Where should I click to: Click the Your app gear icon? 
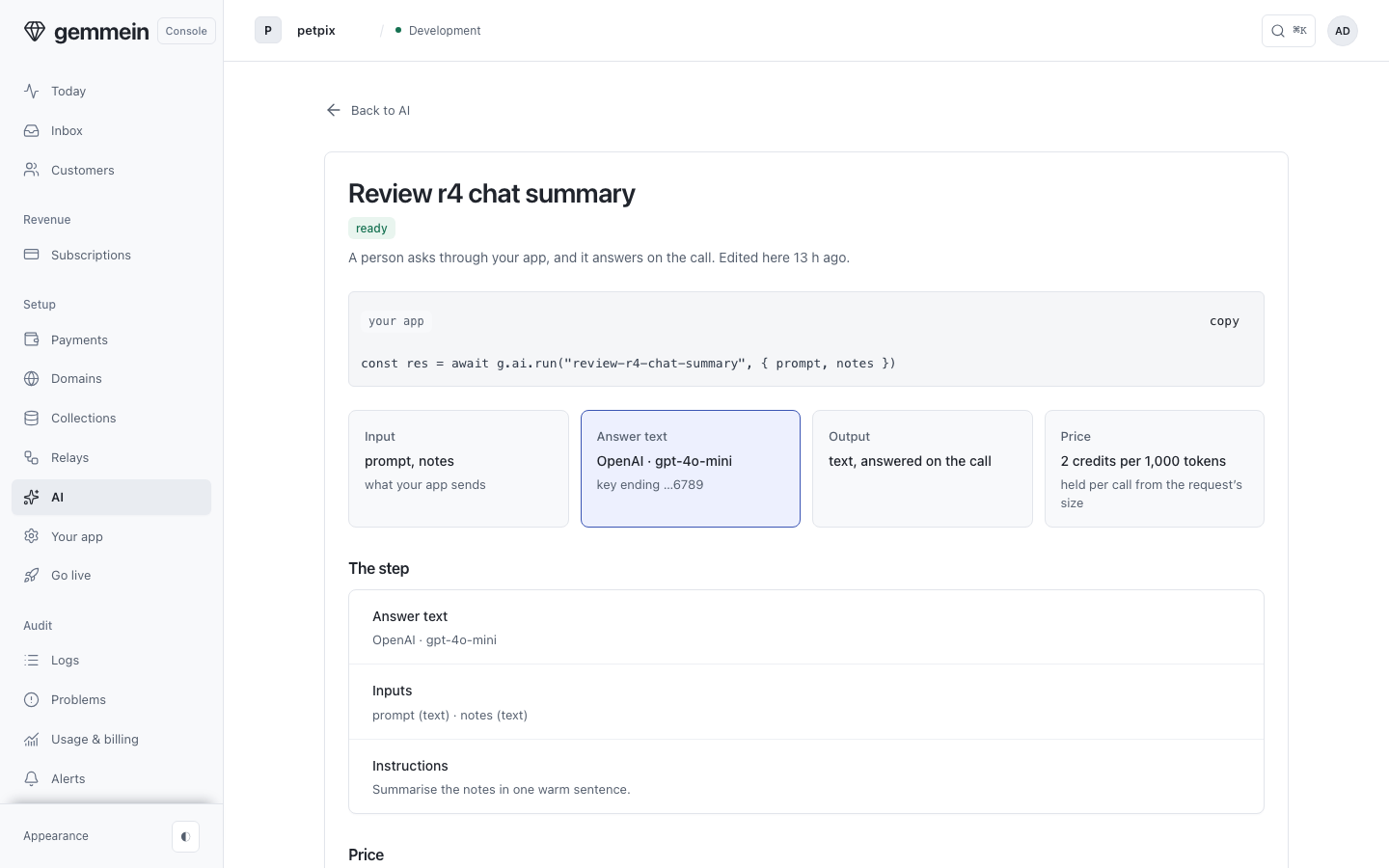pos(32,536)
